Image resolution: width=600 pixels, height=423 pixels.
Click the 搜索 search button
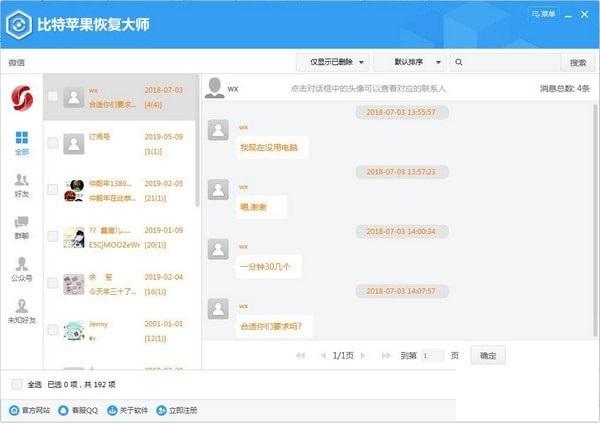578,62
